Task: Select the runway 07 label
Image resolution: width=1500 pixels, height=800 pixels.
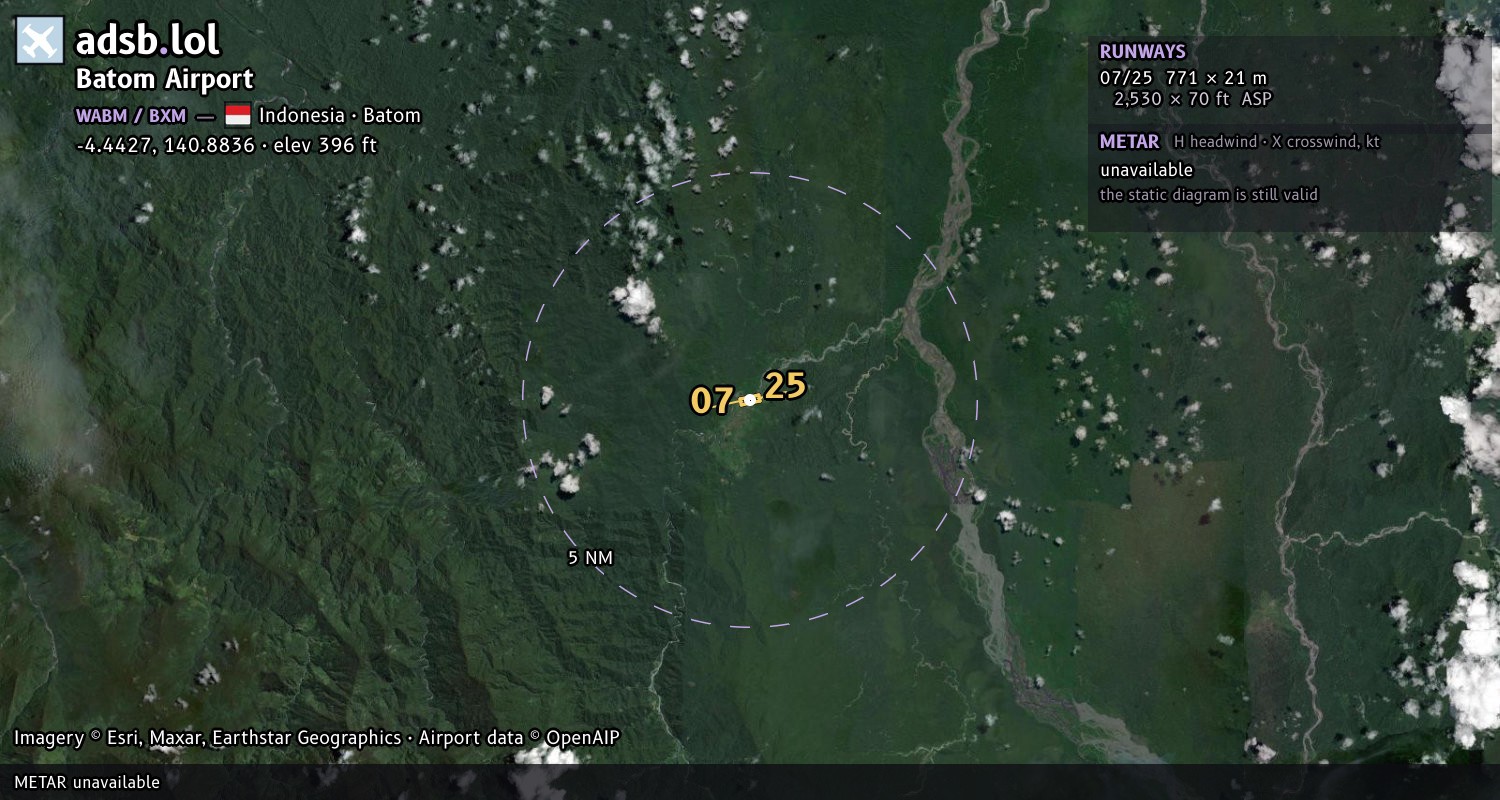Action: click(x=711, y=401)
